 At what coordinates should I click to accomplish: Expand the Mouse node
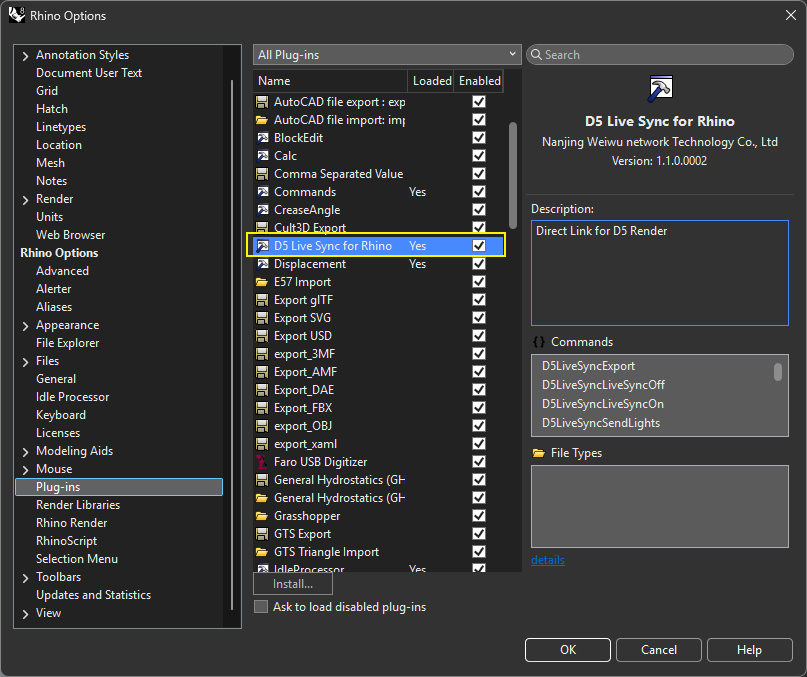25,470
